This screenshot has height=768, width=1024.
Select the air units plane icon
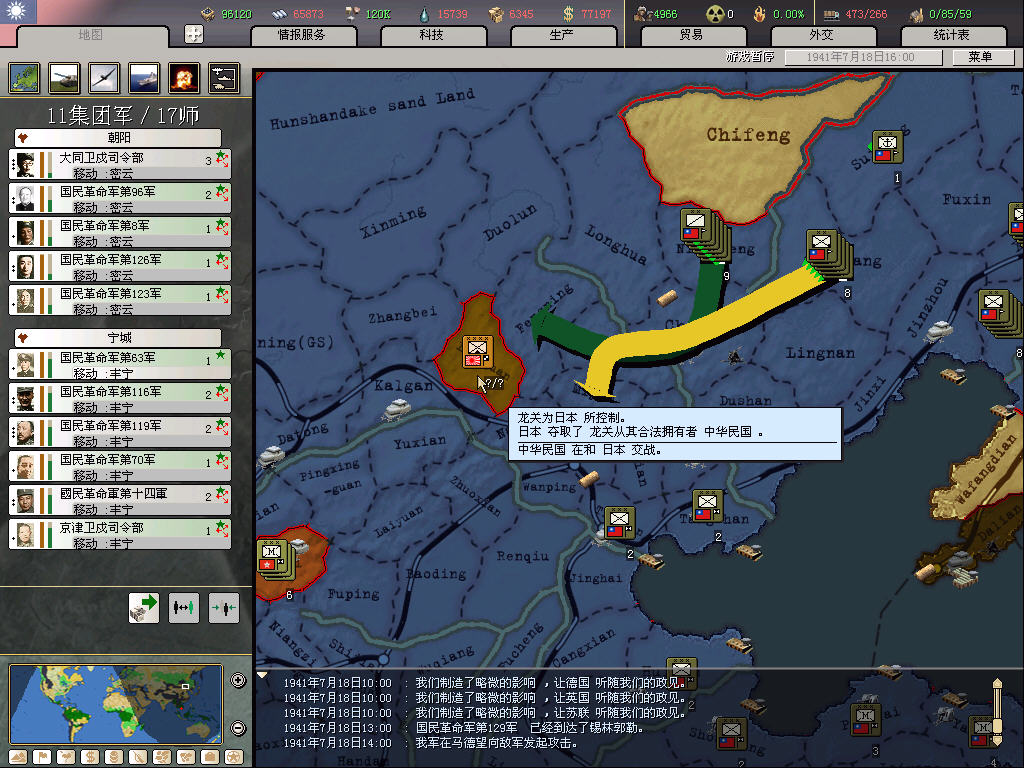[x=104, y=77]
